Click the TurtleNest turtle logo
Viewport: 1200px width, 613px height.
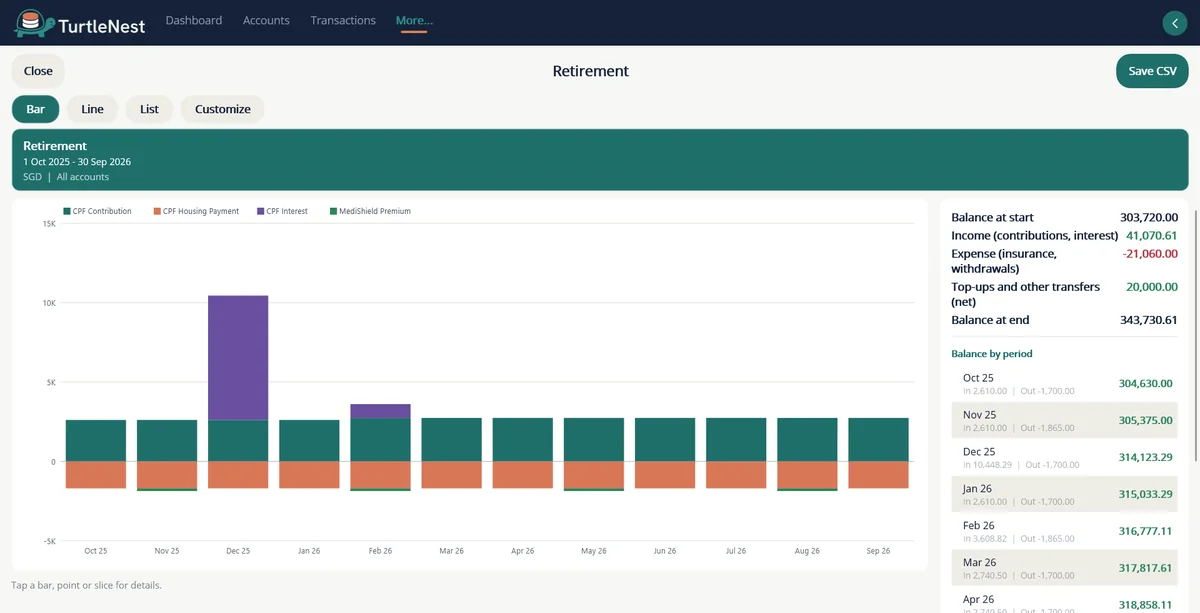coord(34,24)
